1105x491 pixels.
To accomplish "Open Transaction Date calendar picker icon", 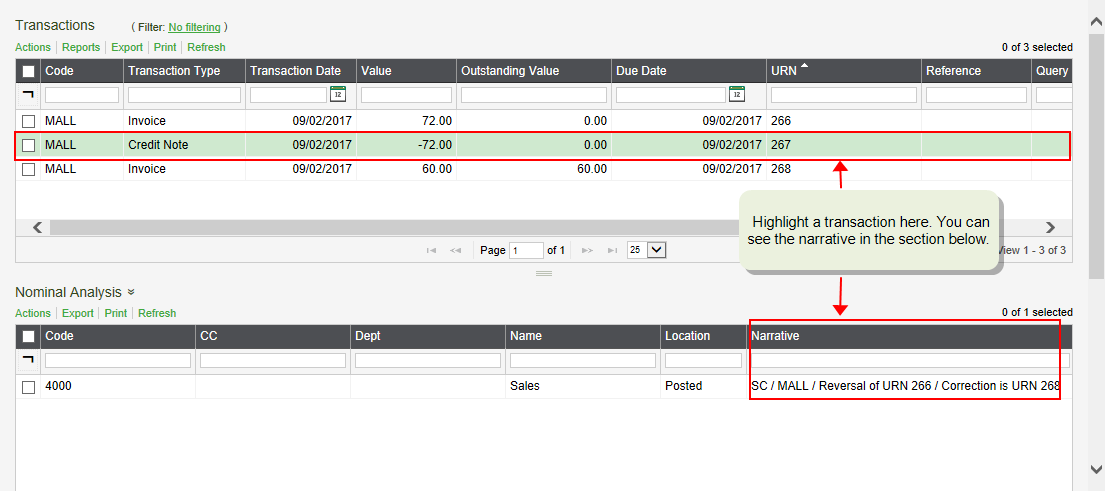I will pyautogui.click(x=338, y=94).
